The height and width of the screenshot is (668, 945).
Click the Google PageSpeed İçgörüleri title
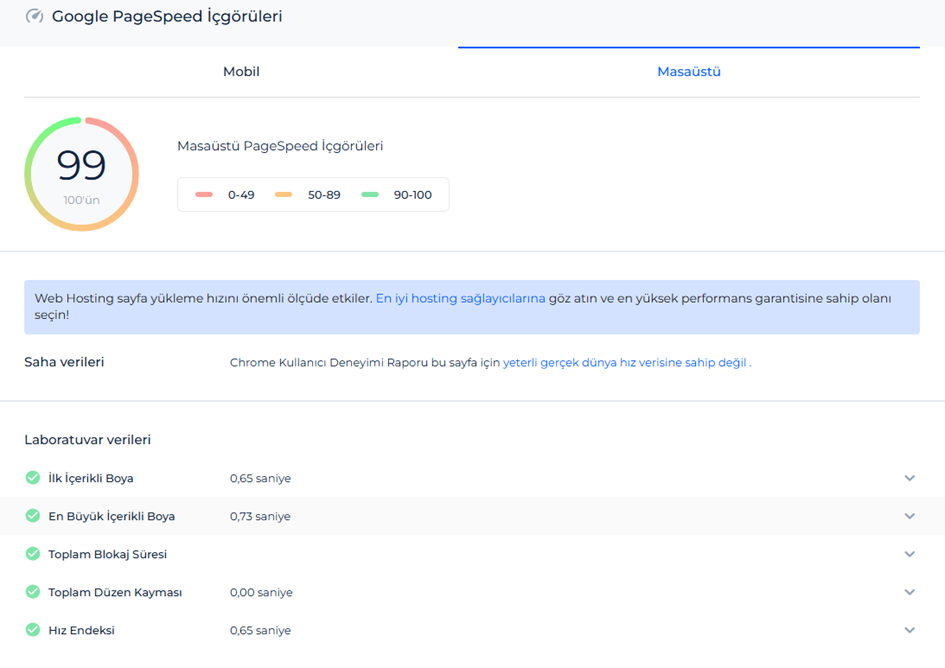click(x=167, y=16)
